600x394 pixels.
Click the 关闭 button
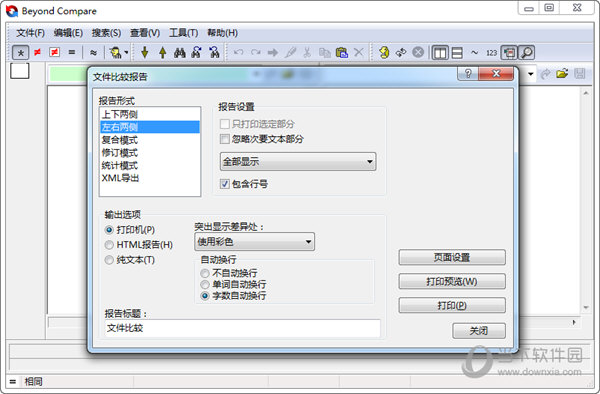tap(479, 331)
